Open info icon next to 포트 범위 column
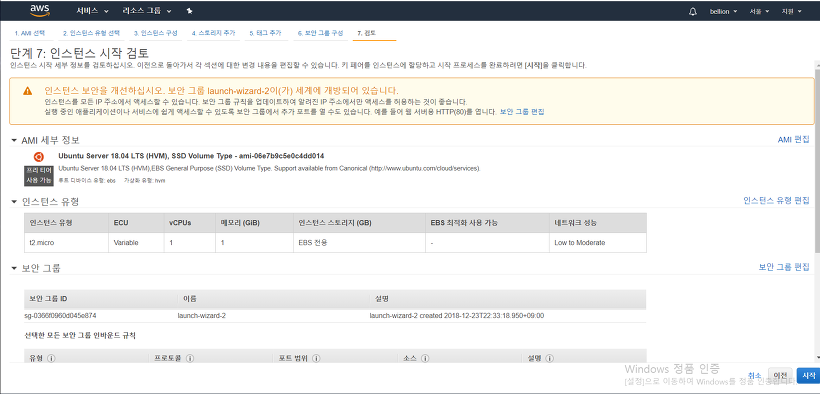Viewport: 820px width, 394px height. click(316, 358)
